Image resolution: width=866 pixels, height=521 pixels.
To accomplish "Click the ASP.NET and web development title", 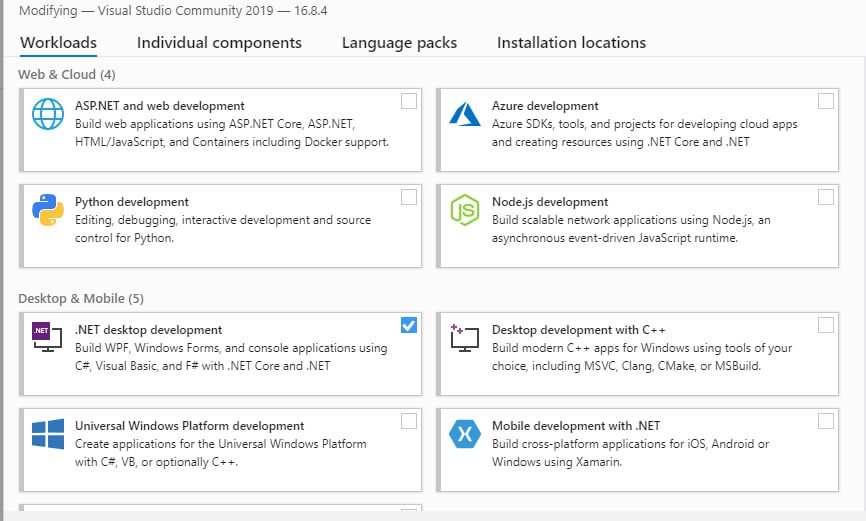I will [160, 106].
